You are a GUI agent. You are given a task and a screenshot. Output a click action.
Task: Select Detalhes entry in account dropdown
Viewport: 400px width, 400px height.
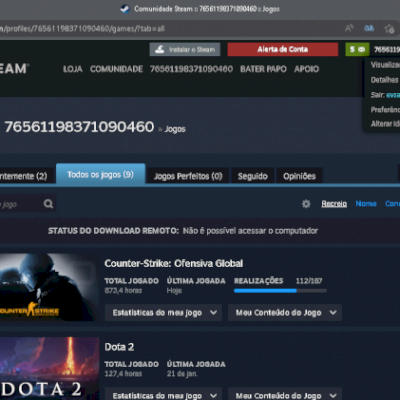pyautogui.click(x=385, y=80)
